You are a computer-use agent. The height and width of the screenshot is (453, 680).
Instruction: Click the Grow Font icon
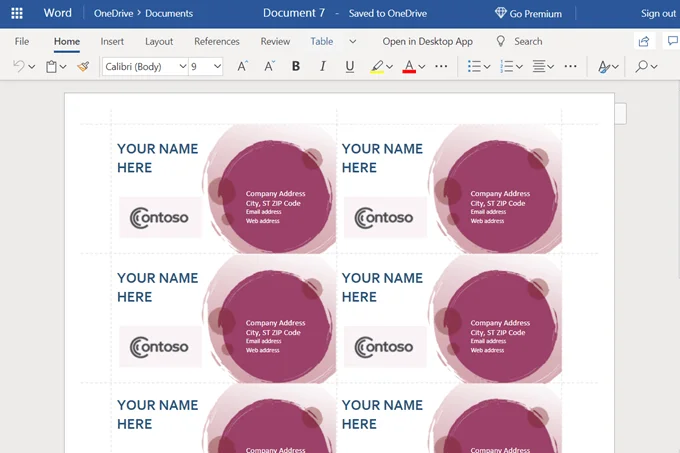tap(242, 66)
